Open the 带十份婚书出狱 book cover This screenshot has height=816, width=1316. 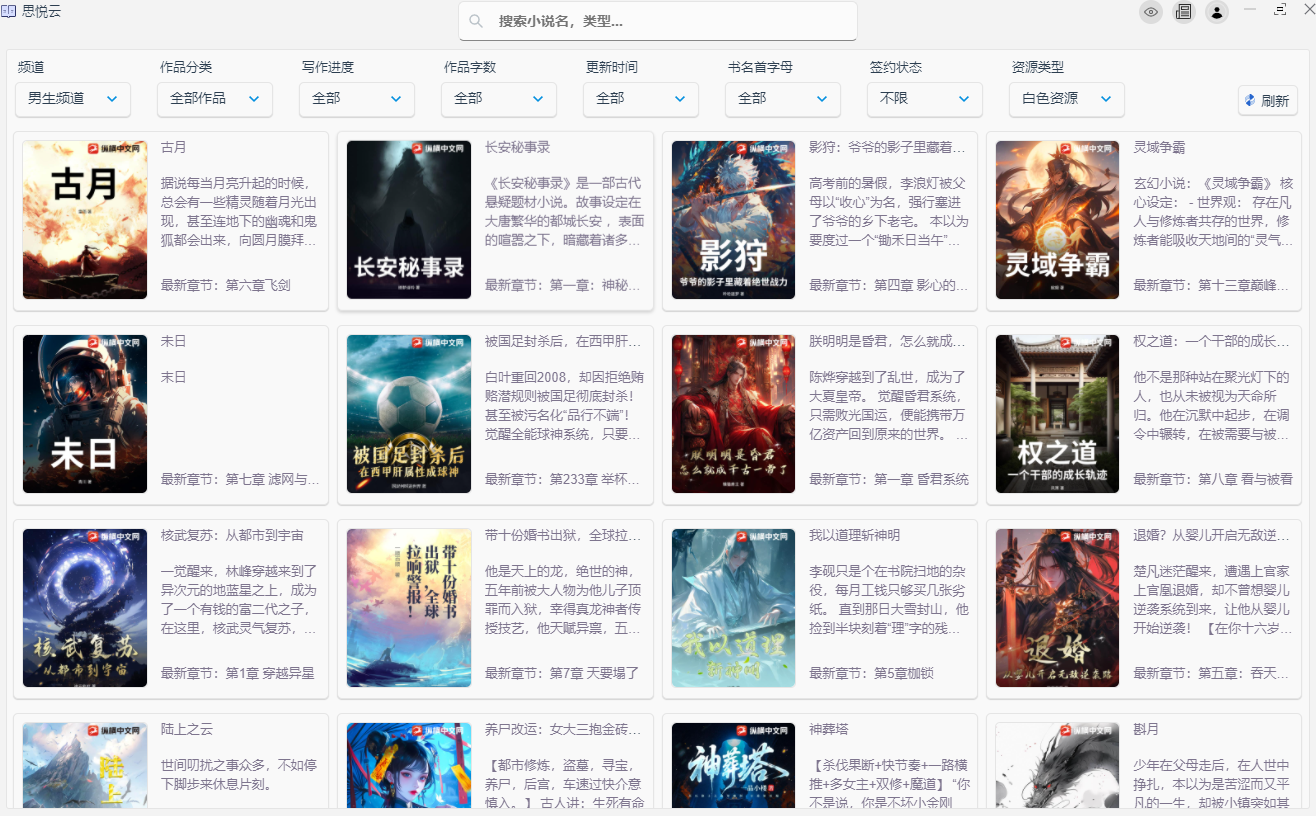tap(409, 608)
